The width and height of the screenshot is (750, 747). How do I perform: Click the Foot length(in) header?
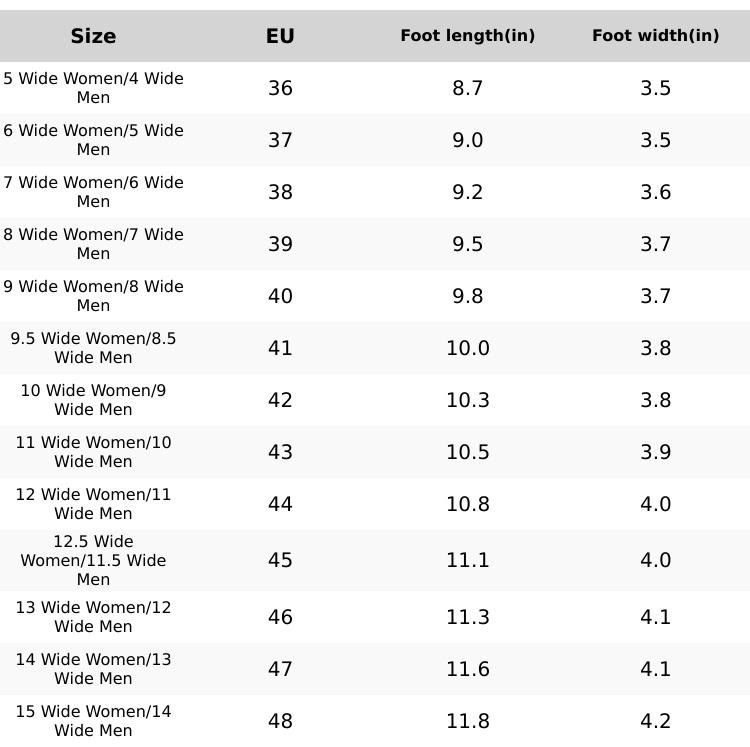(467, 36)
